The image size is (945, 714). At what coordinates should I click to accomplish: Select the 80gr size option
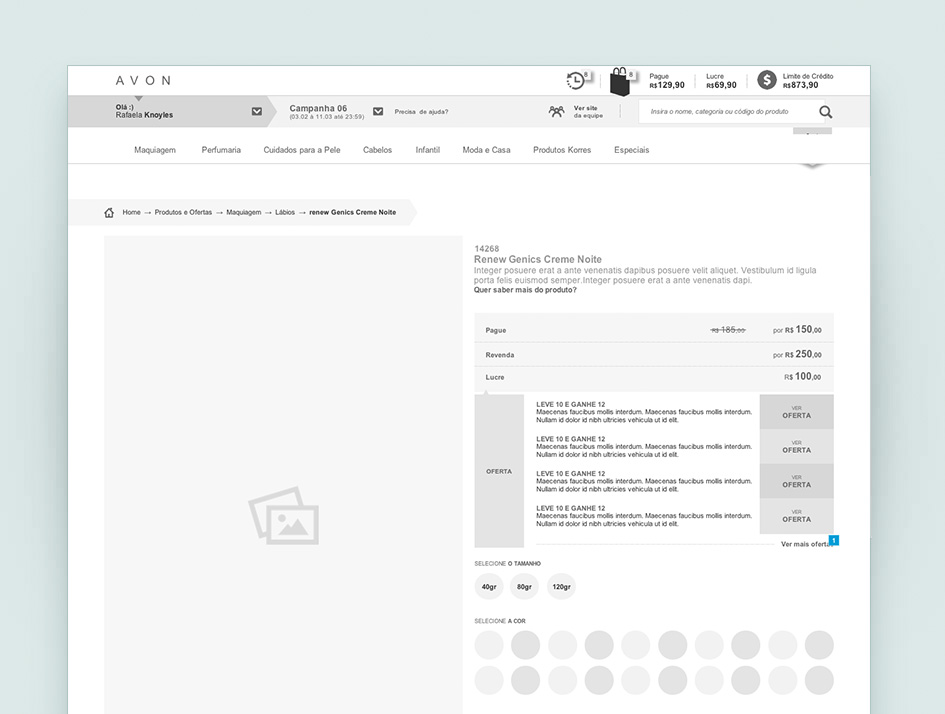coord(524,587)
